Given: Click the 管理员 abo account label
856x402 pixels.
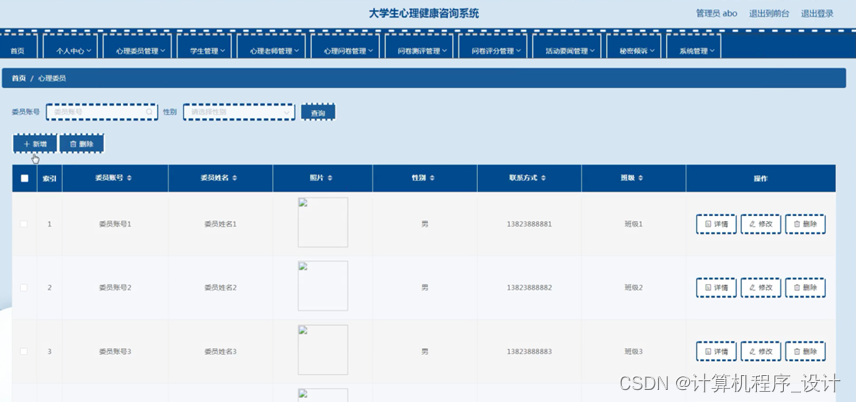Looking at the screenshot, I should pyautogui.click(x=716, y=14).
